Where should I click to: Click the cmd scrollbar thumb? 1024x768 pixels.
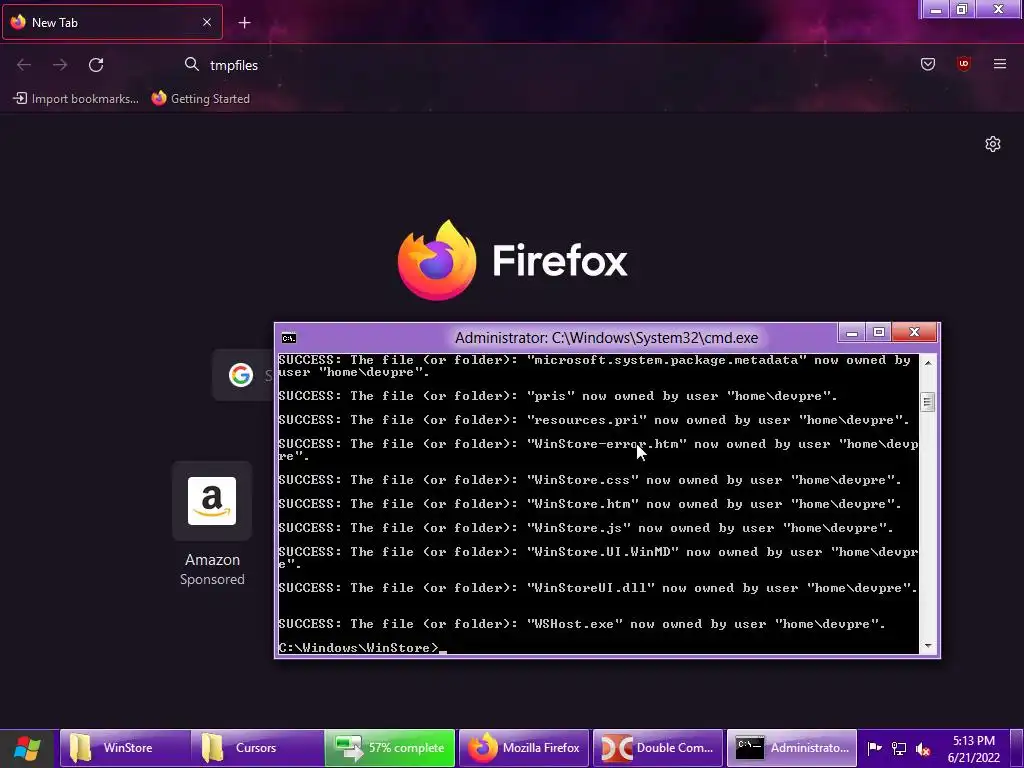927,402
